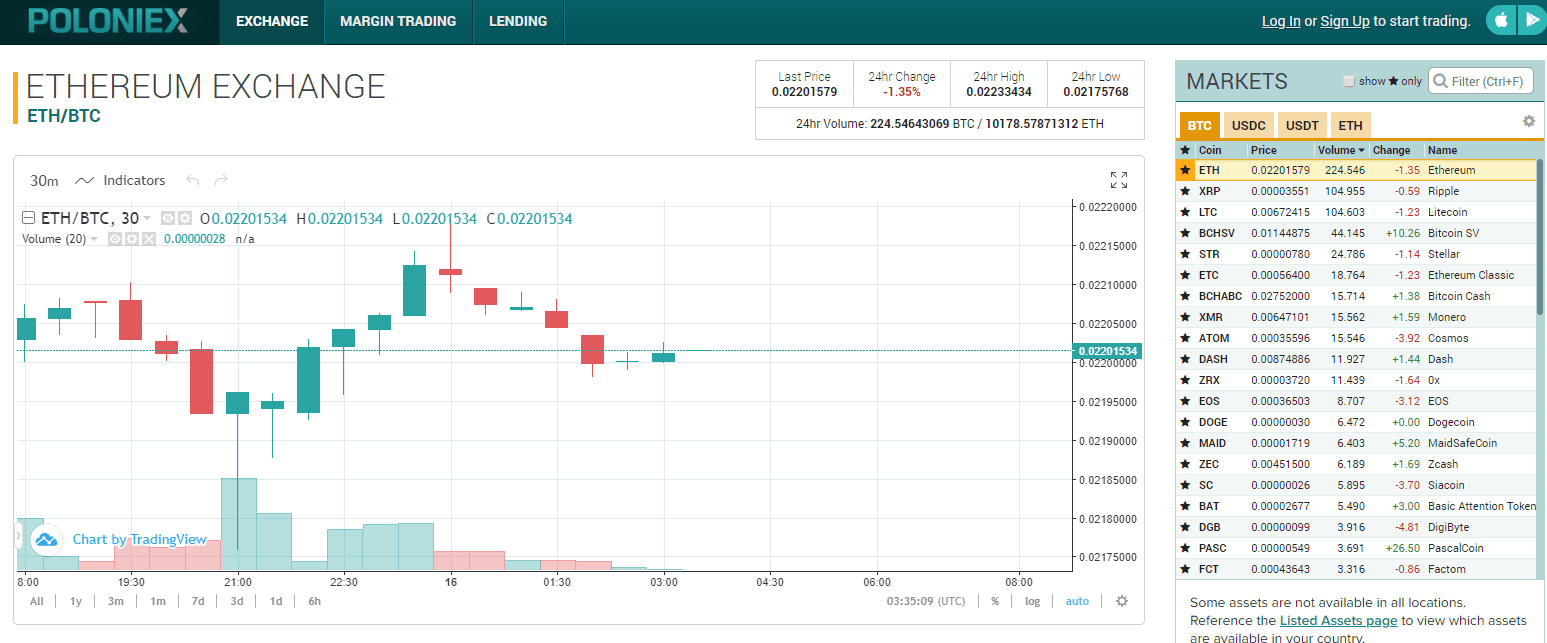
Task: Click the star next to XMR
Action: point(1185,317)
